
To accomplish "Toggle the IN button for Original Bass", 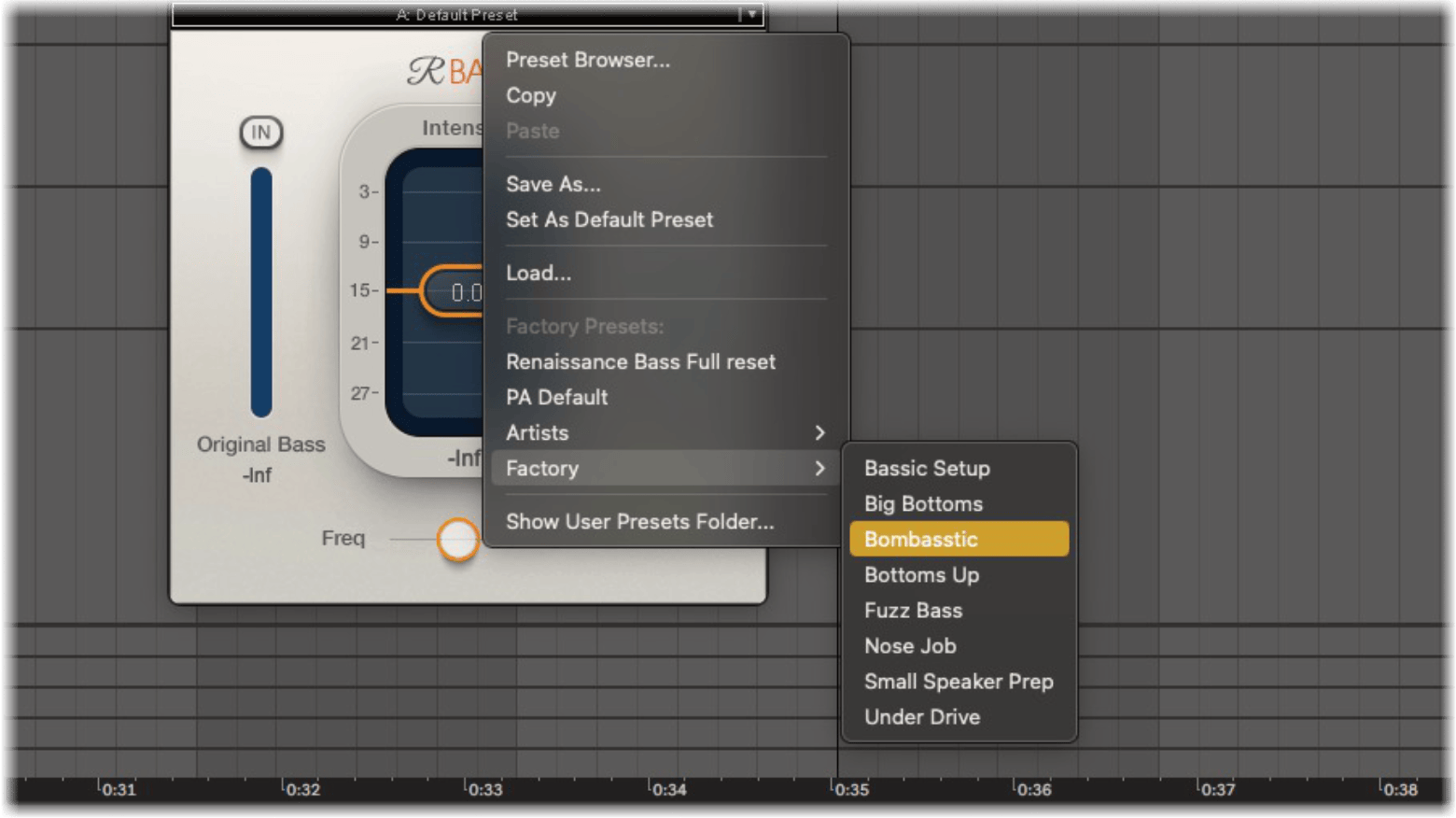I will point(261,133).
